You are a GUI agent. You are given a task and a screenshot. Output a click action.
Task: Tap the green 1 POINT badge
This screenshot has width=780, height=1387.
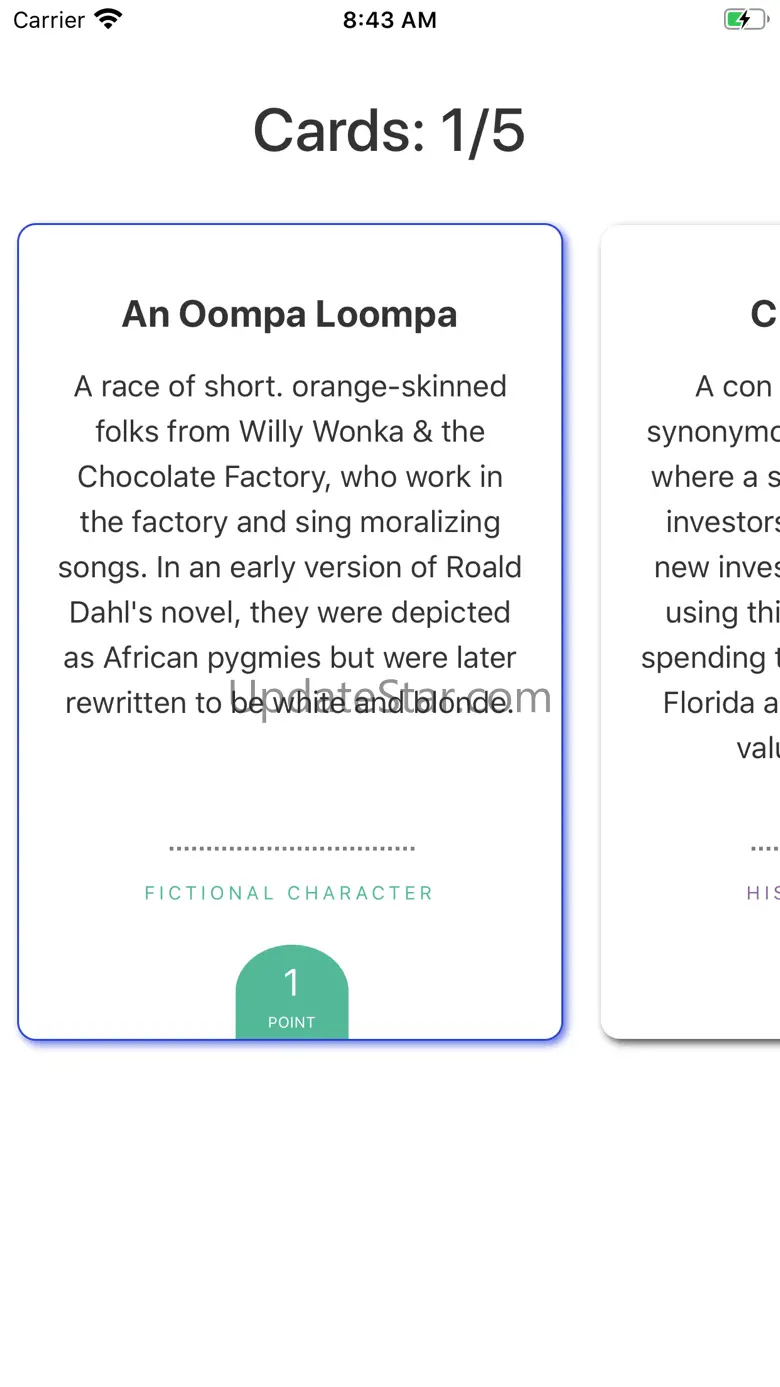point(292,993)
